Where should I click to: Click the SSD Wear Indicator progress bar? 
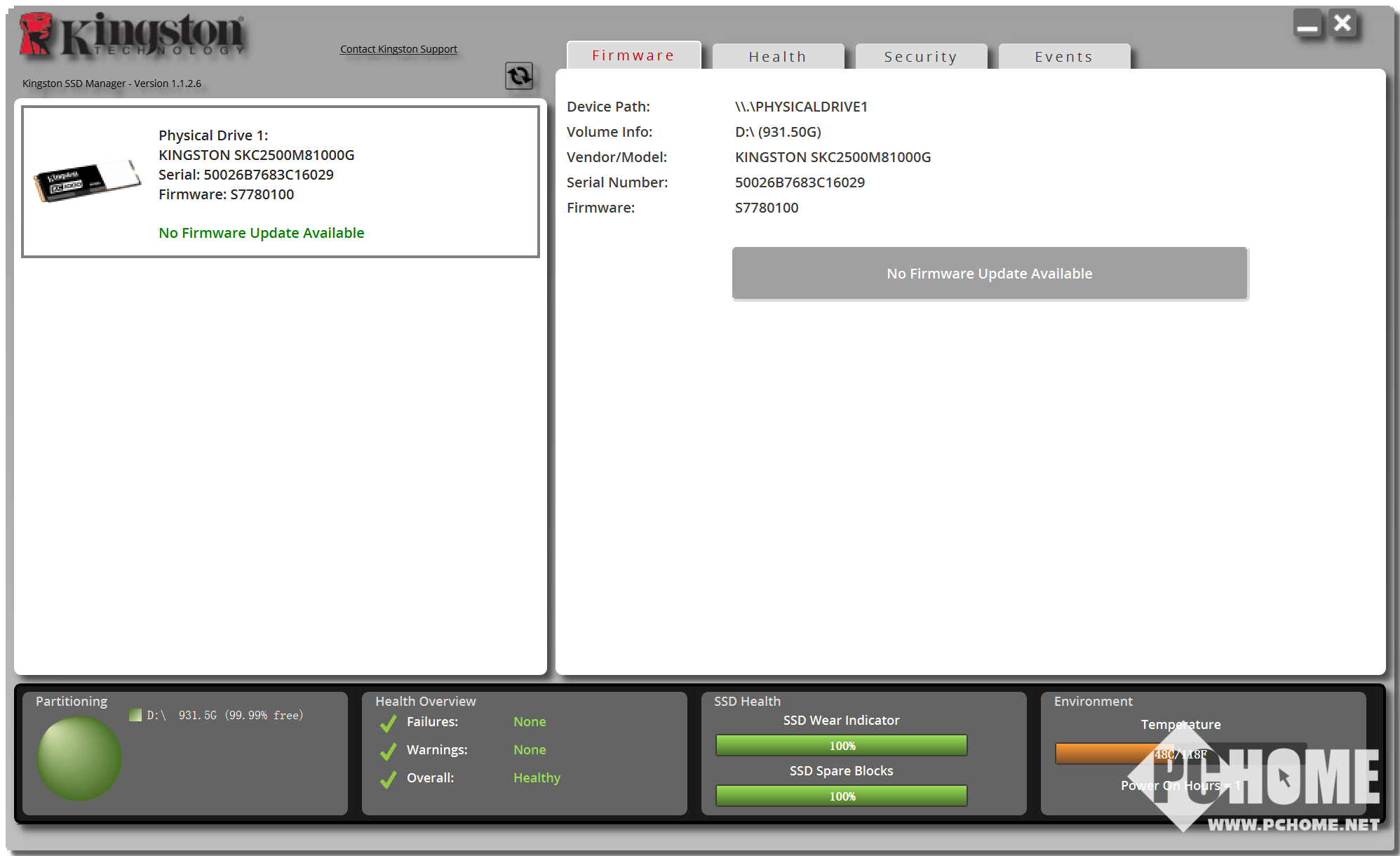pyautogui.click(x=842, y=745)
